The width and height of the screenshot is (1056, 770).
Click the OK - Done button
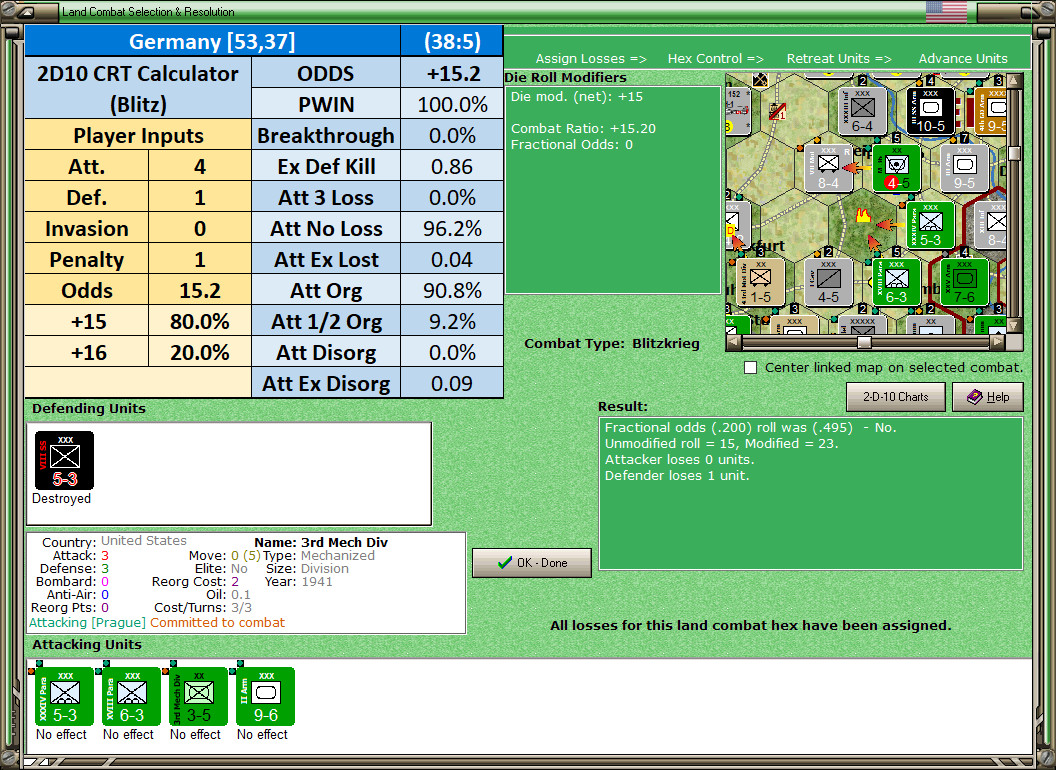pyautogui.click(x=532, y=563)
